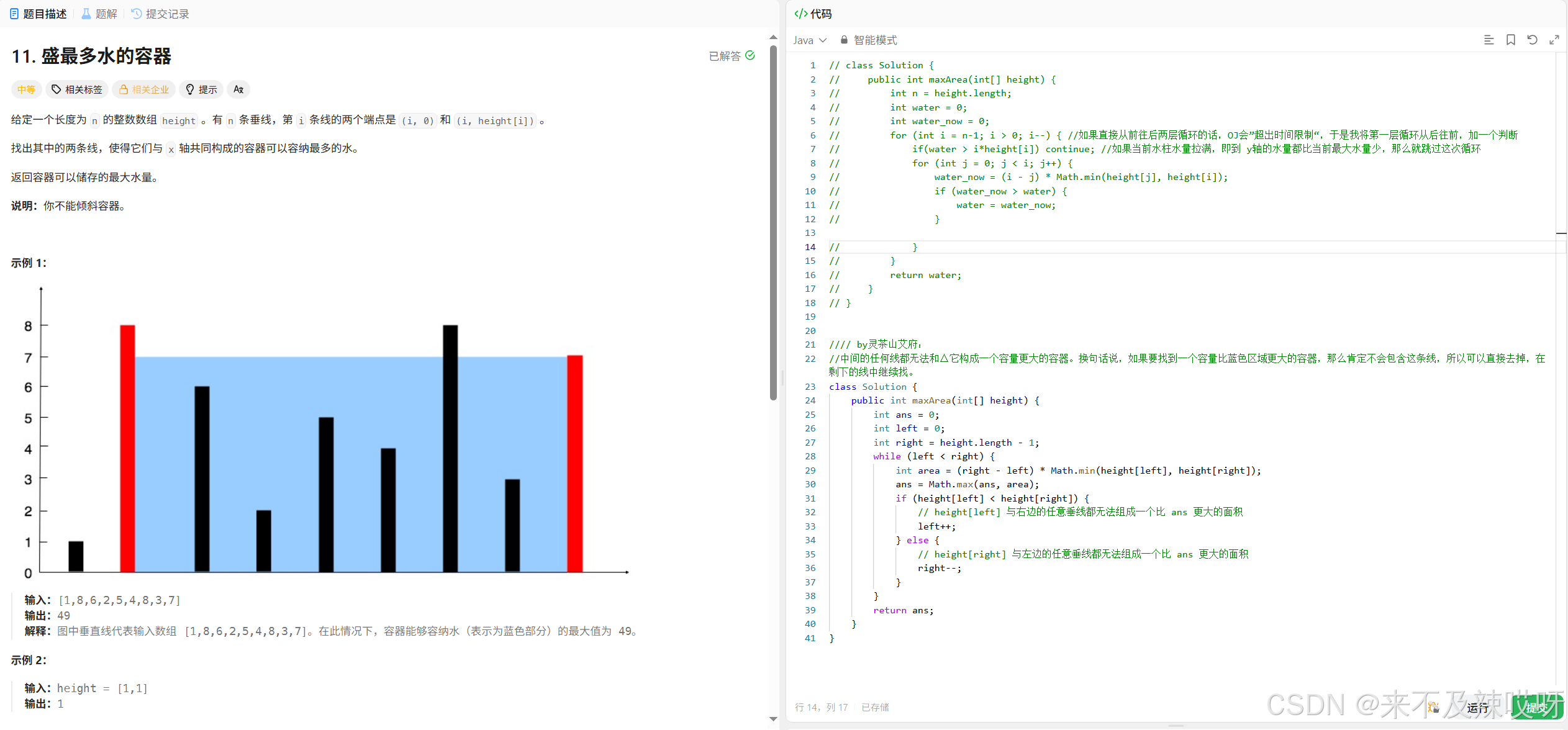Click the bookmark icon in editor toolbar

click(x=1510, y=40)
